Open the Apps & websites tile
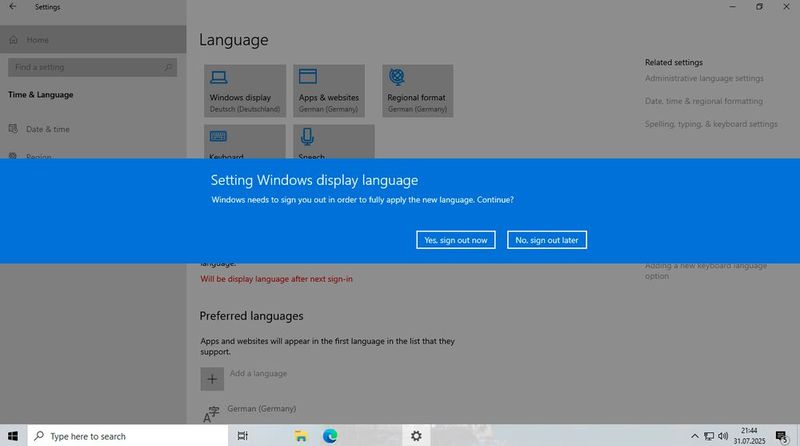Screen dimensions: 800x446 point(329,90)
